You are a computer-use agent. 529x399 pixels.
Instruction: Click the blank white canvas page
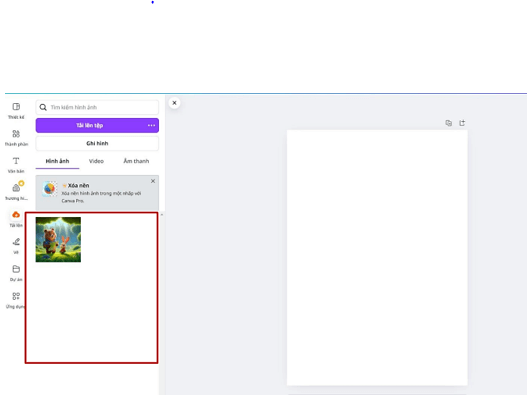pyautogui.click(x=377, y=257)
